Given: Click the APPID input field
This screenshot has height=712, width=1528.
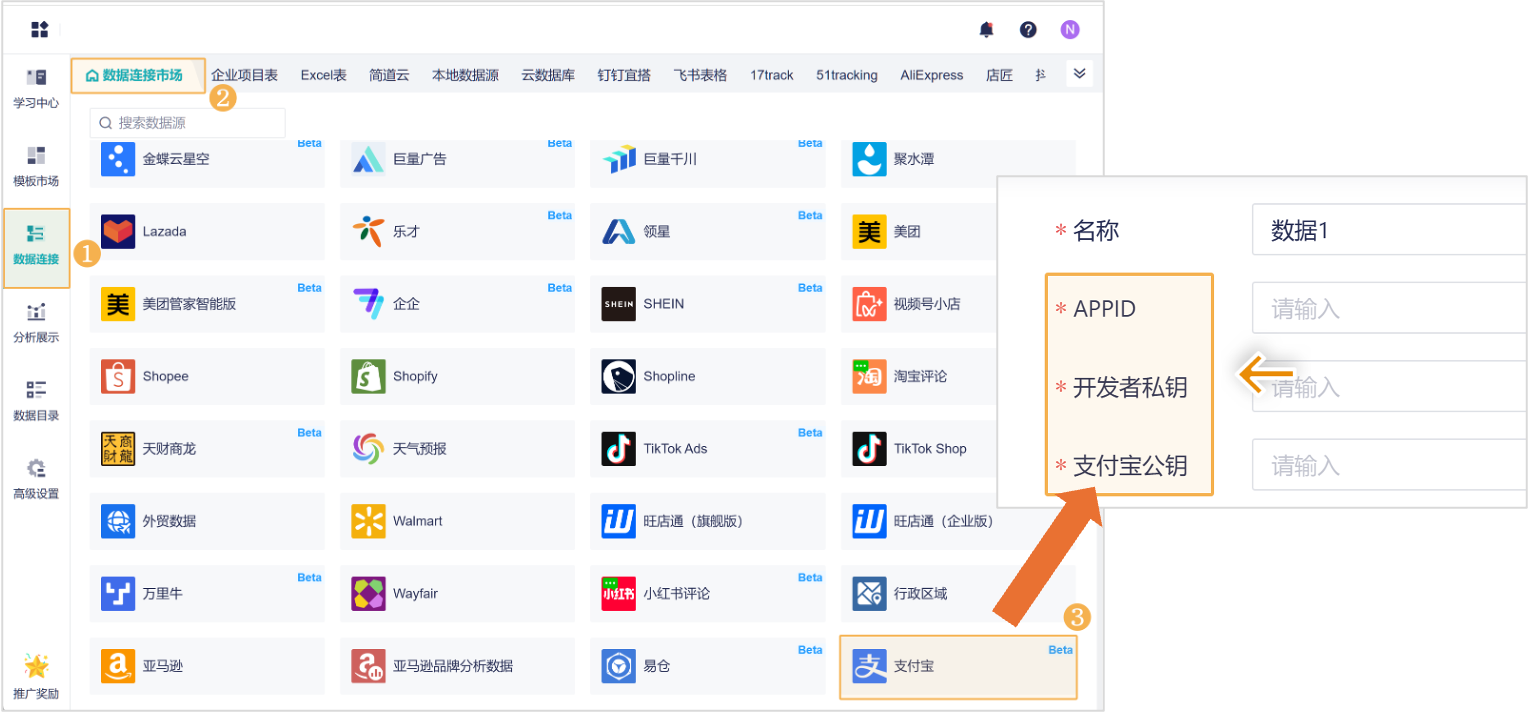Looking at the screenshot, I should (1388, 307).
